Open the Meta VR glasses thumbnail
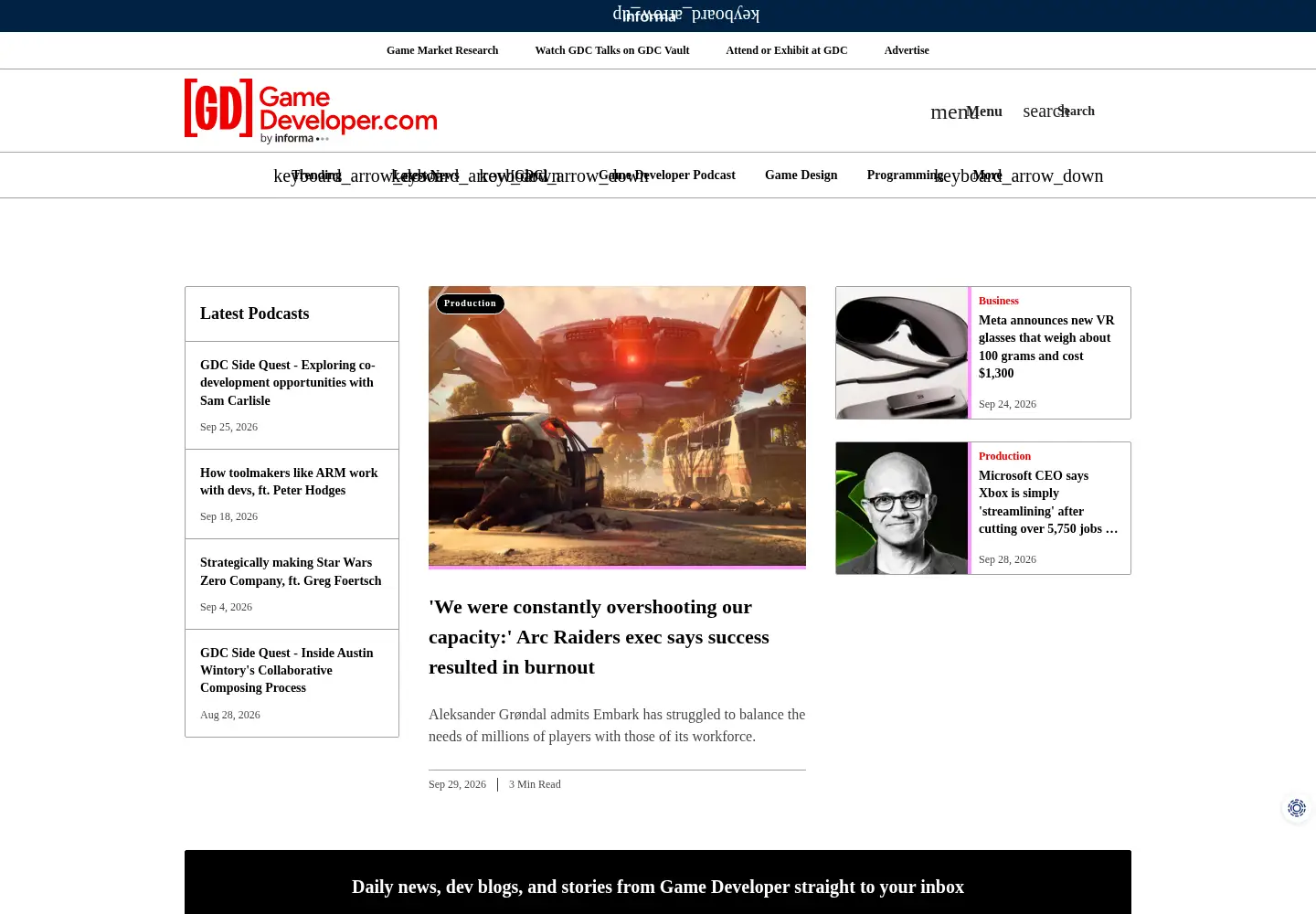The image size is (1316, 914). pos(902,353)
